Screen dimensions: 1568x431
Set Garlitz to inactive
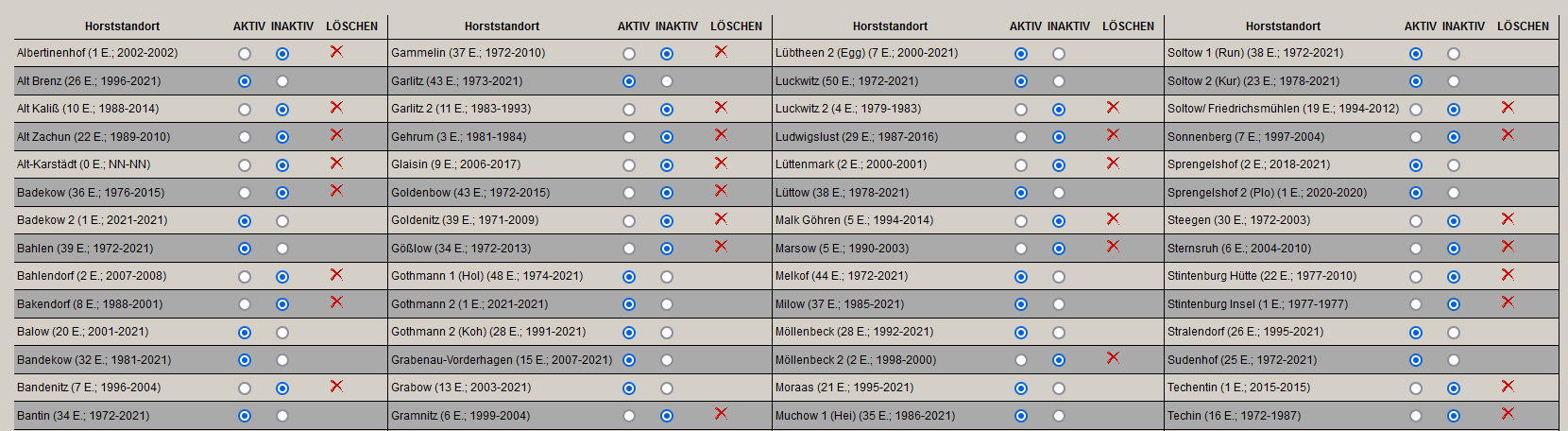667,81
